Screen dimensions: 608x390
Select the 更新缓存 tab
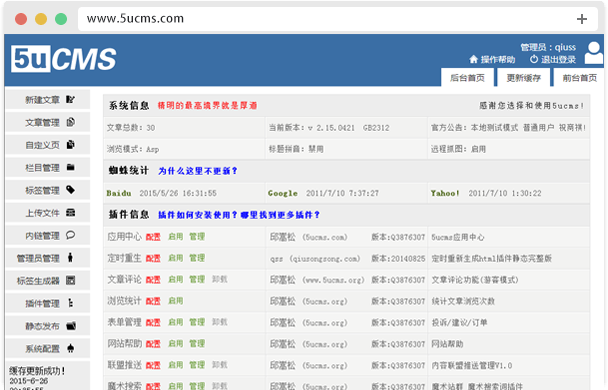tap(523, 78)
